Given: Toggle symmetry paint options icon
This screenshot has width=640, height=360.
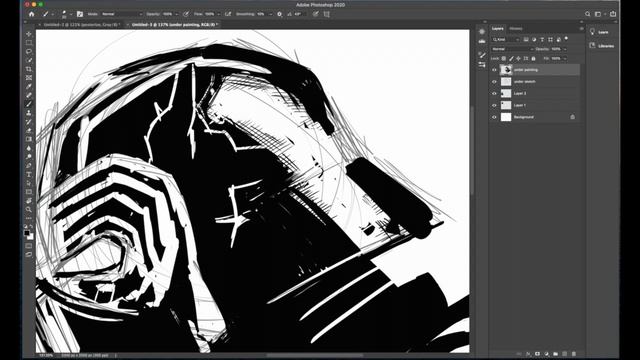Looking at the screenshot, I should tap(327, 14).
